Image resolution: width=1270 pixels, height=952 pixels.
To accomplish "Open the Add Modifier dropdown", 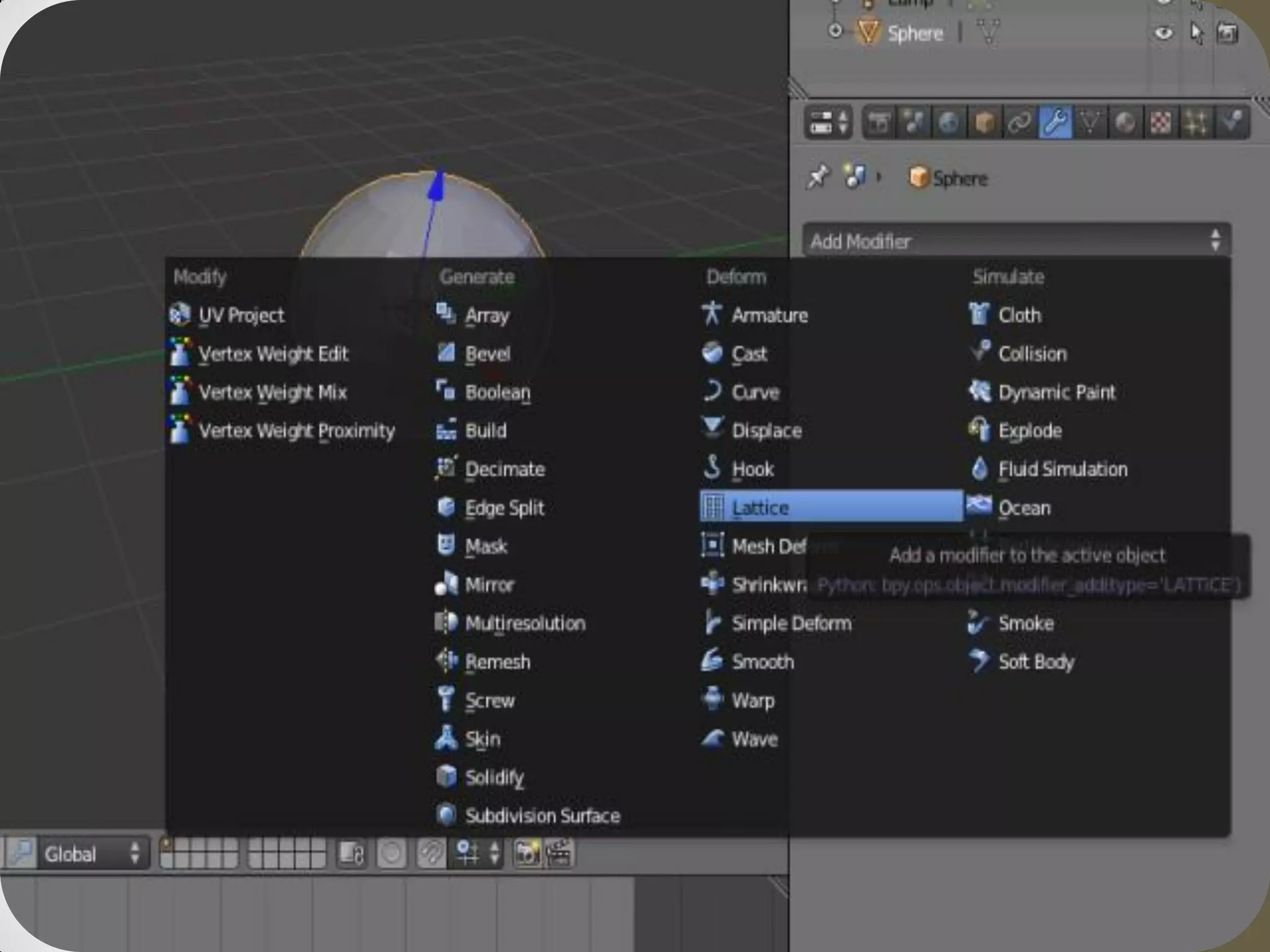I will click(x=1016, y=240).
